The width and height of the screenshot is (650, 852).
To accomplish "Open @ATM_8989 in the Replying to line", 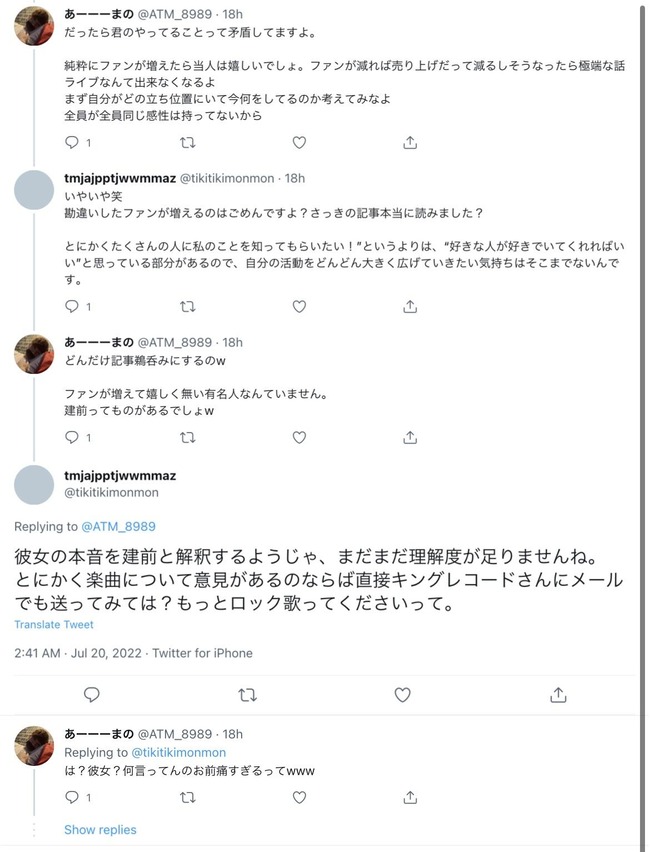I will pyautogui.click(x=116, y=526).
